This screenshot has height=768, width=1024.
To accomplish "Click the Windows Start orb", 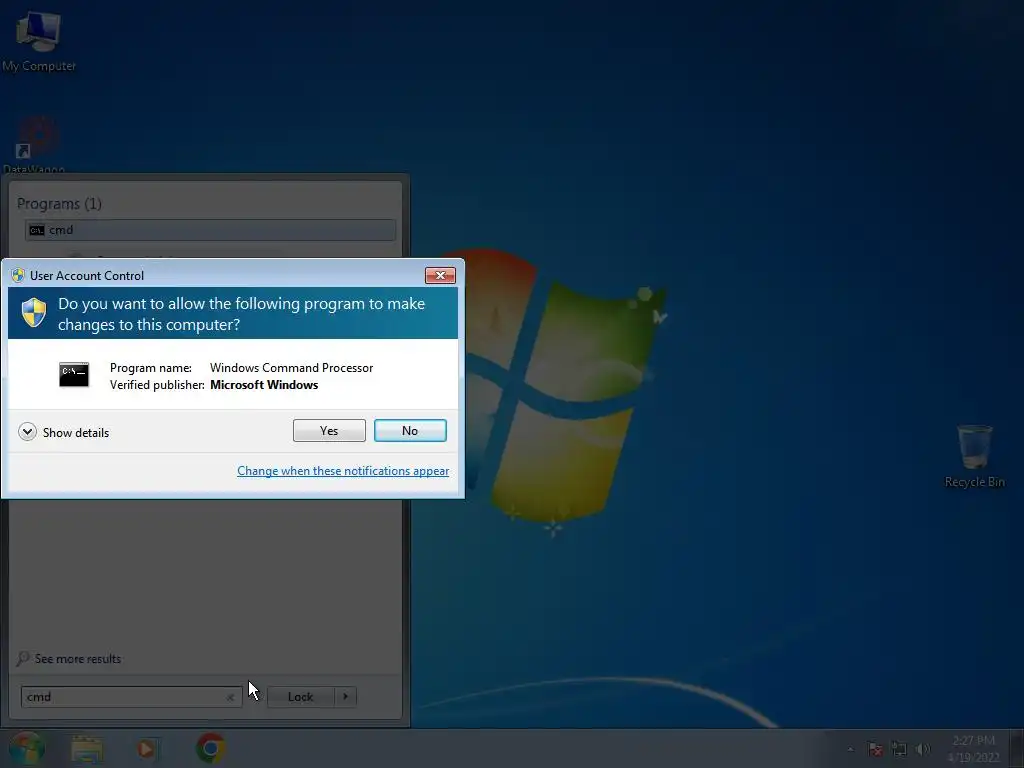I will 26,748.
